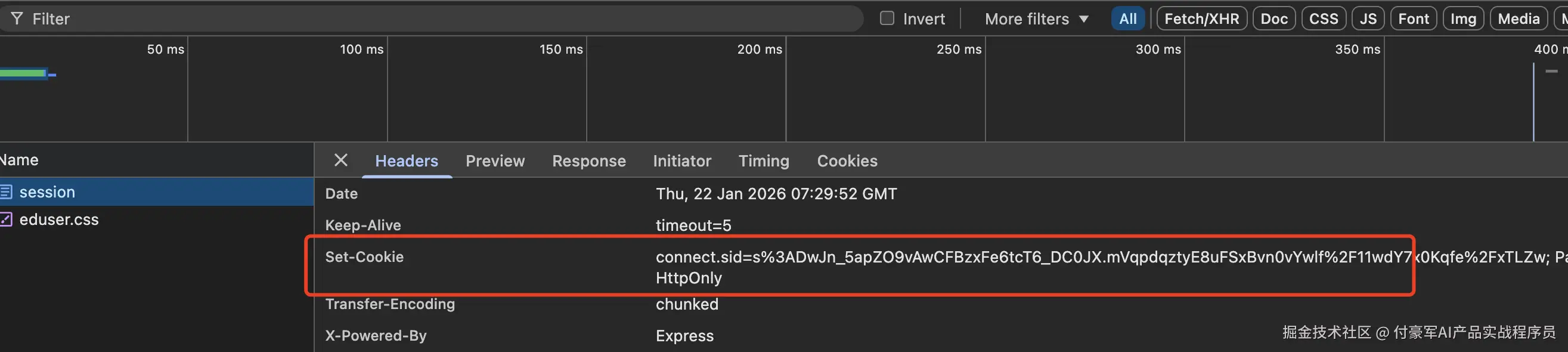
Task: Select the All filter type
Action: 1127,19
